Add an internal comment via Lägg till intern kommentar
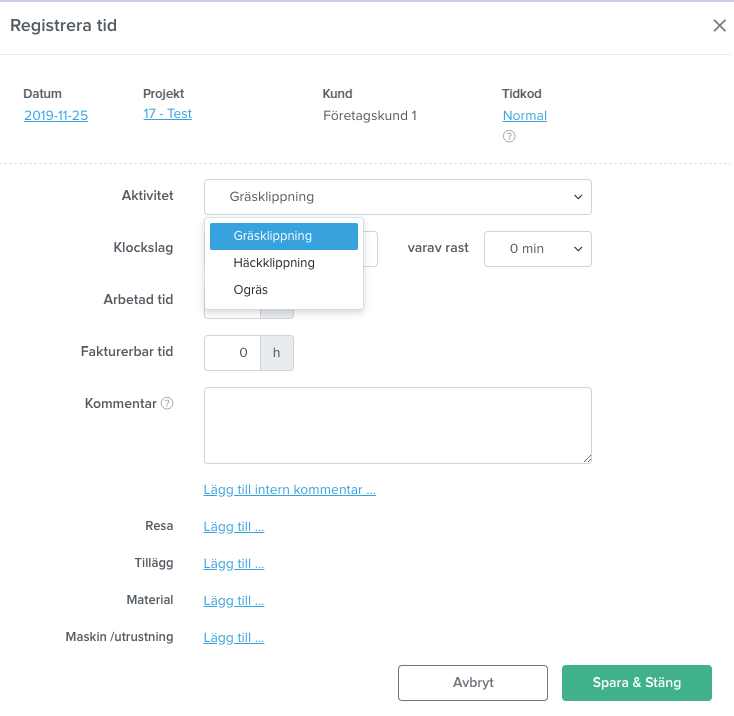This screenshot has height=716, width=734. click(289, 490)
